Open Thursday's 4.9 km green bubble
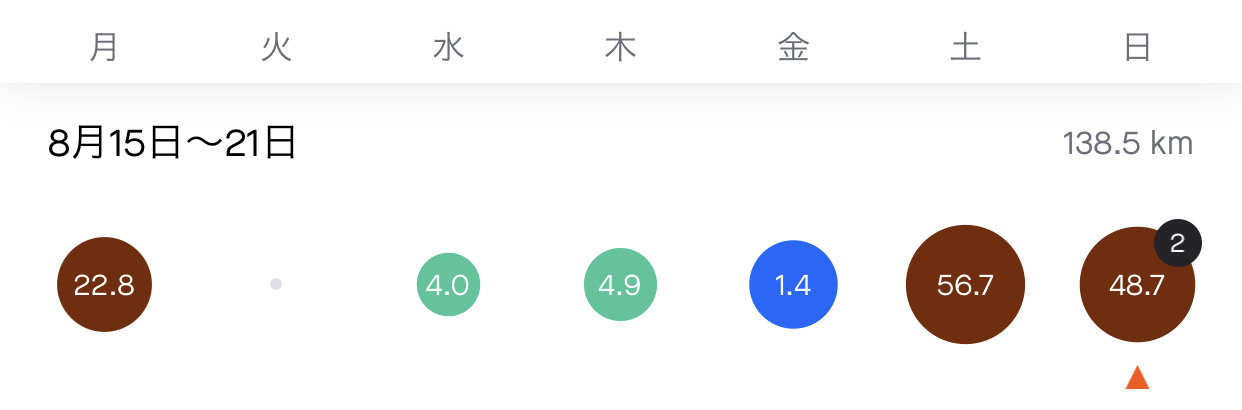 (620, 284)
